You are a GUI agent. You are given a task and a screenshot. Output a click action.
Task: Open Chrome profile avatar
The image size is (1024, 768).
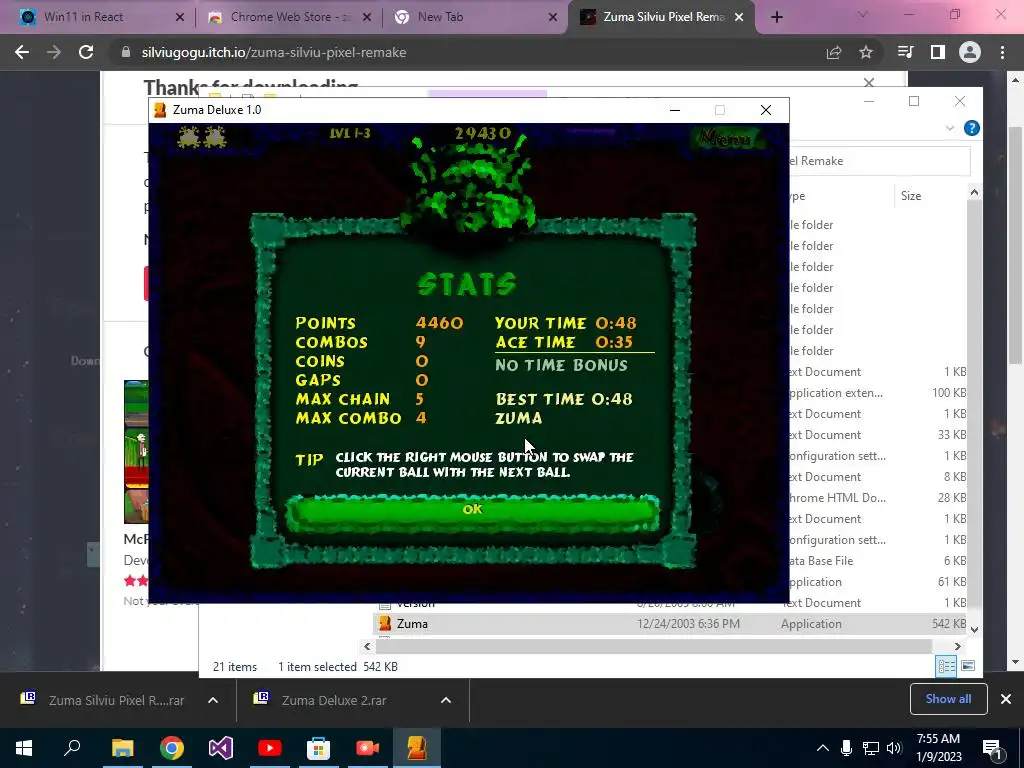click(x=970, y=52)
